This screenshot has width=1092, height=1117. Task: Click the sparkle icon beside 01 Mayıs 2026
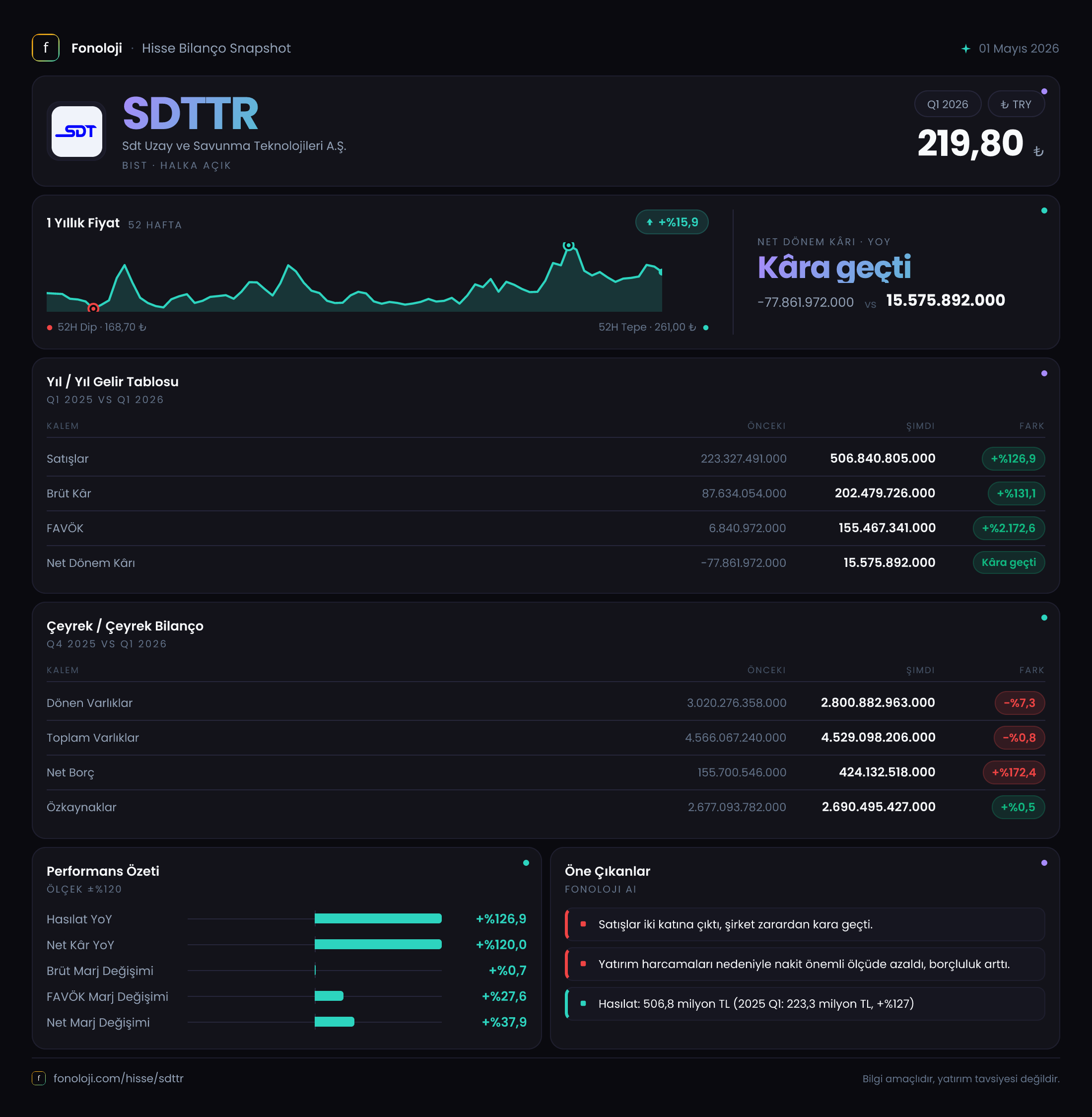click(966, 49)
